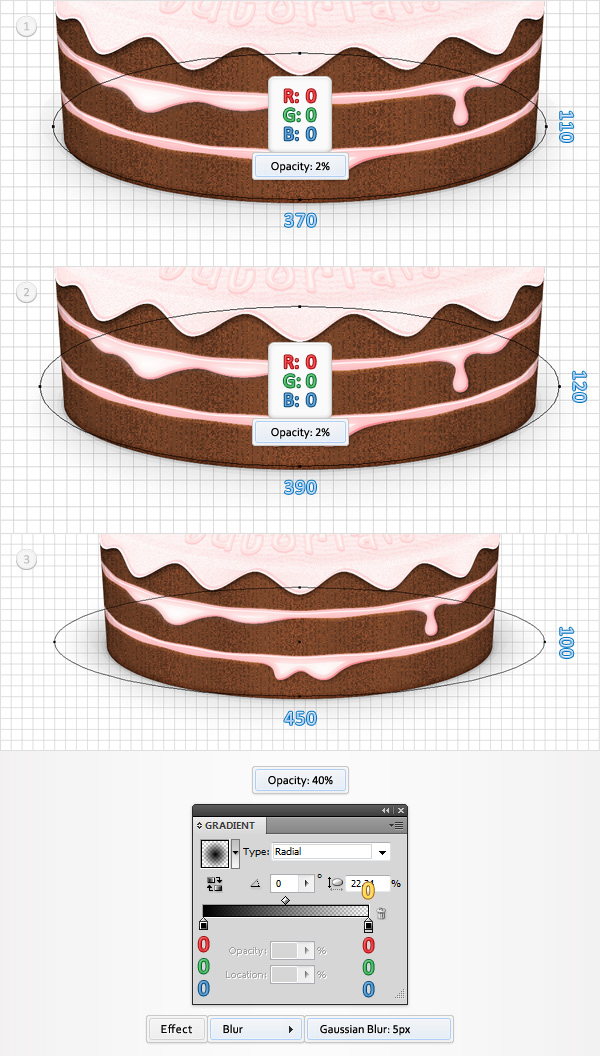Click the gradient midpoint diamond marker

286,900
